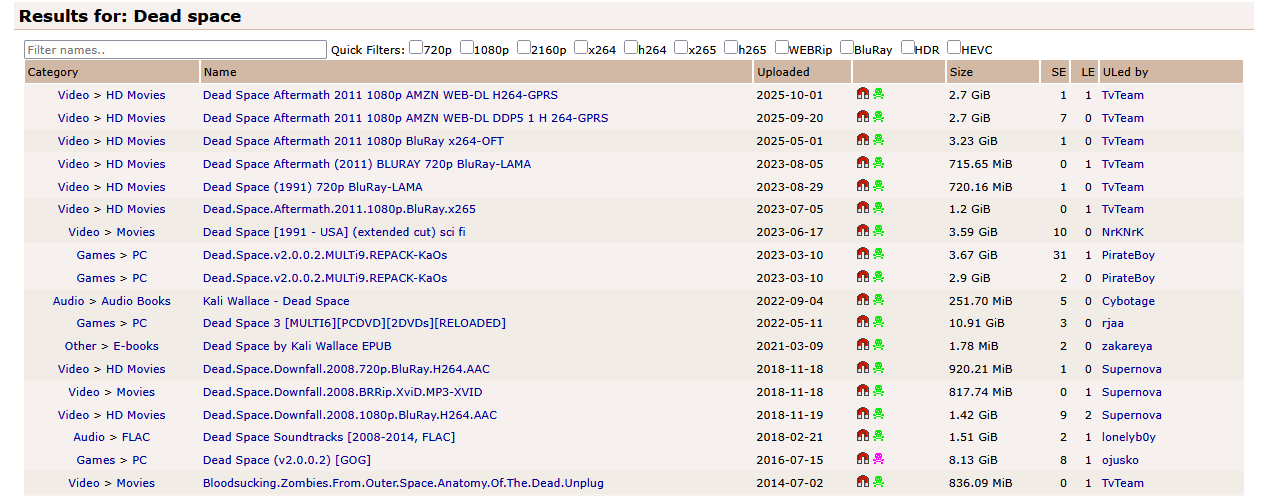Check the HDR quick filter

(x=908, y=47)
